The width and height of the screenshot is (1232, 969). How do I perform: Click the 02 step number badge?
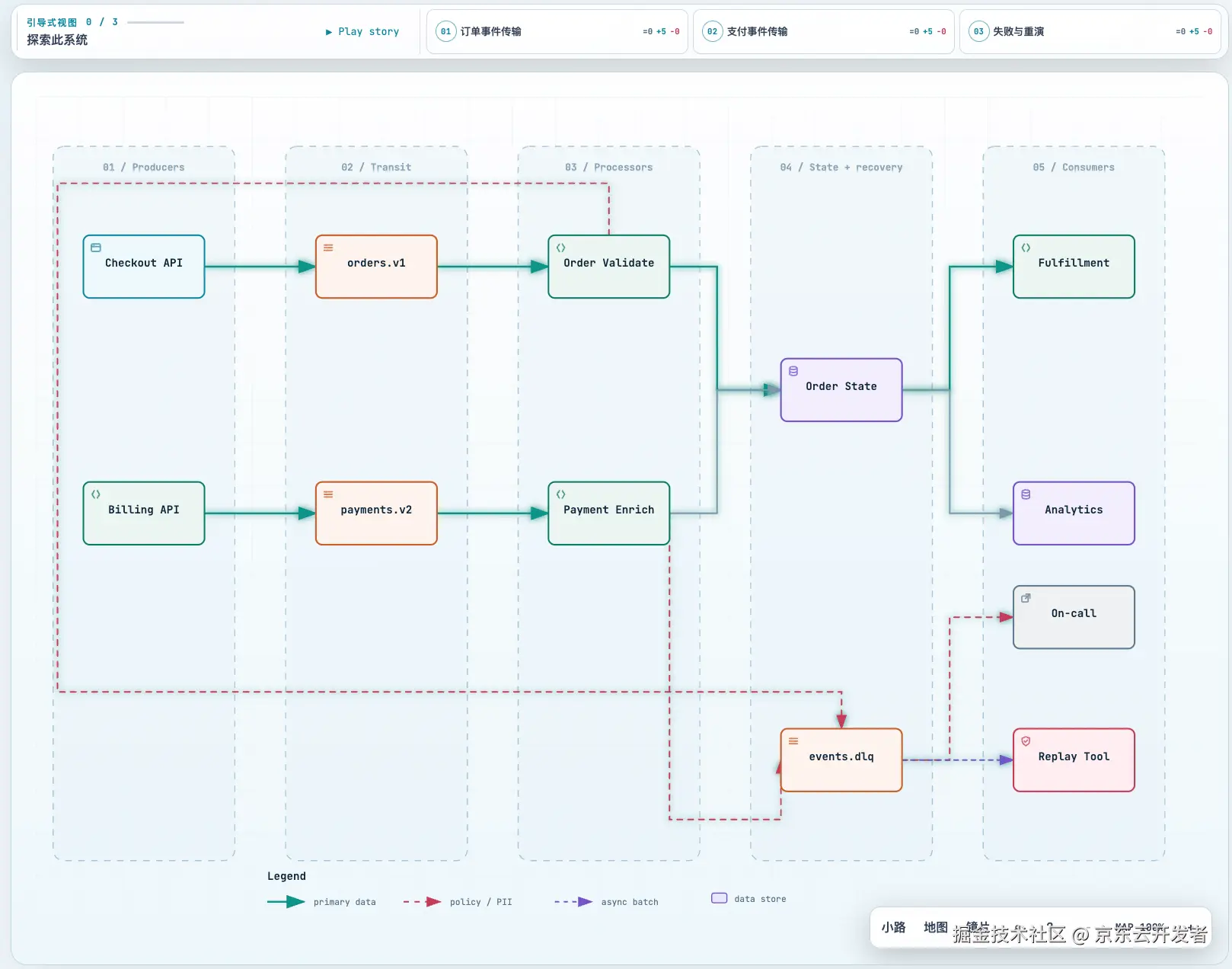point(712,31)
